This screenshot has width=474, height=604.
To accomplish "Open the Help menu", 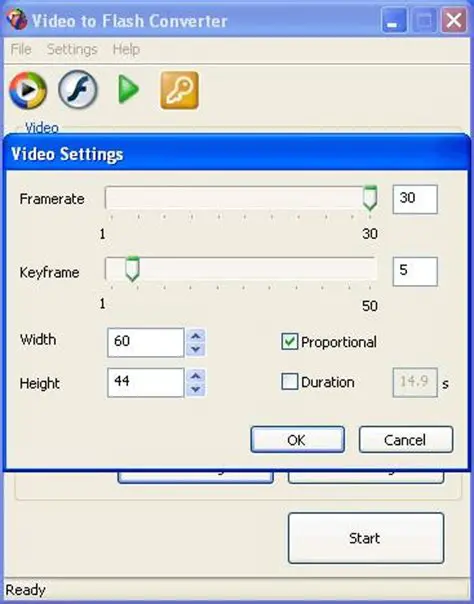I will pos(126,49).
